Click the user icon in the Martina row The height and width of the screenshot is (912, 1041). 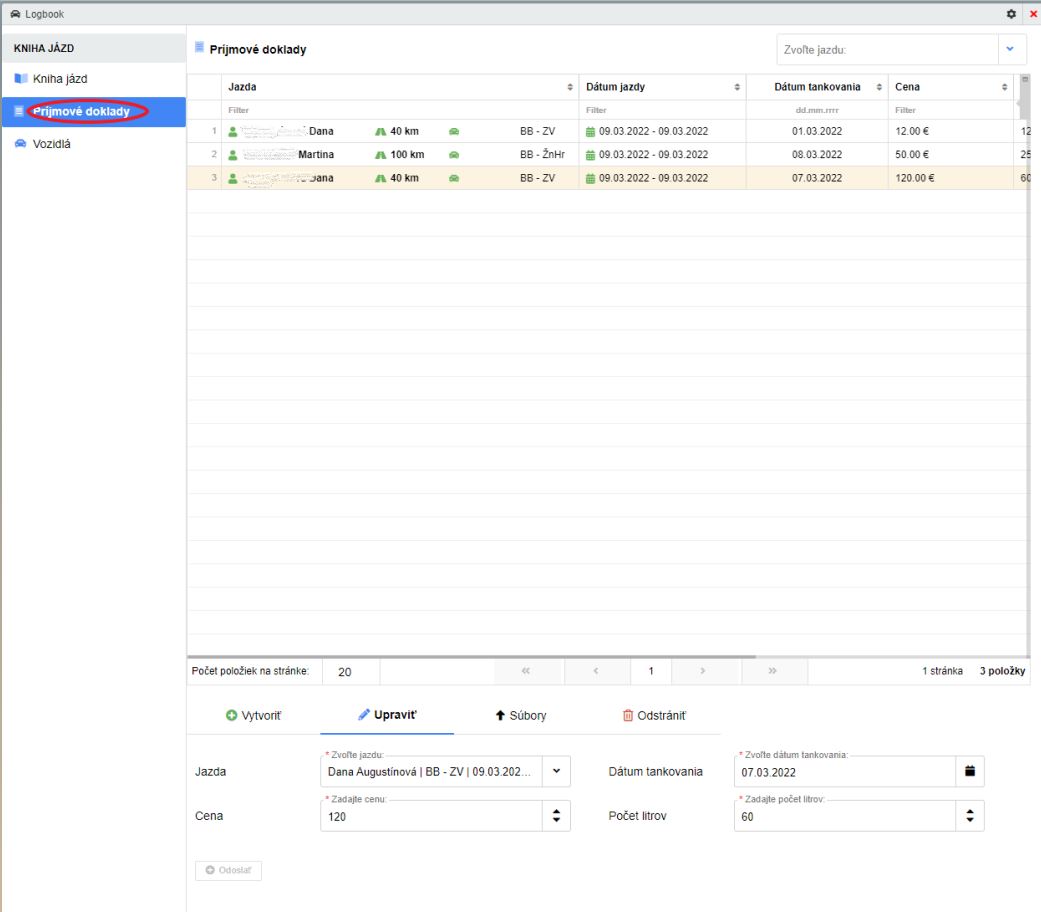tap(233, 155)
